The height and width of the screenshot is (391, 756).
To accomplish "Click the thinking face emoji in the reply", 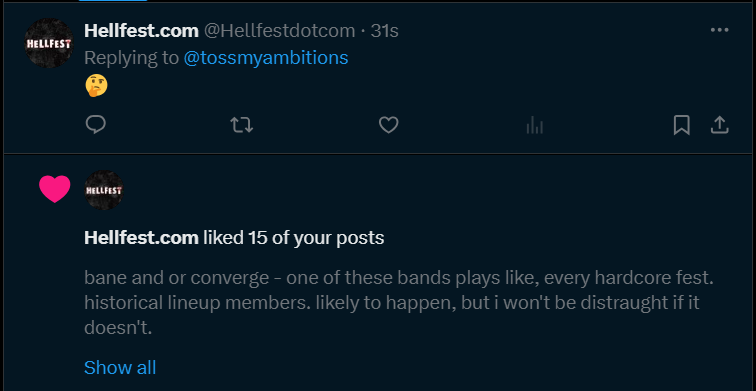I will coord(96,86).
